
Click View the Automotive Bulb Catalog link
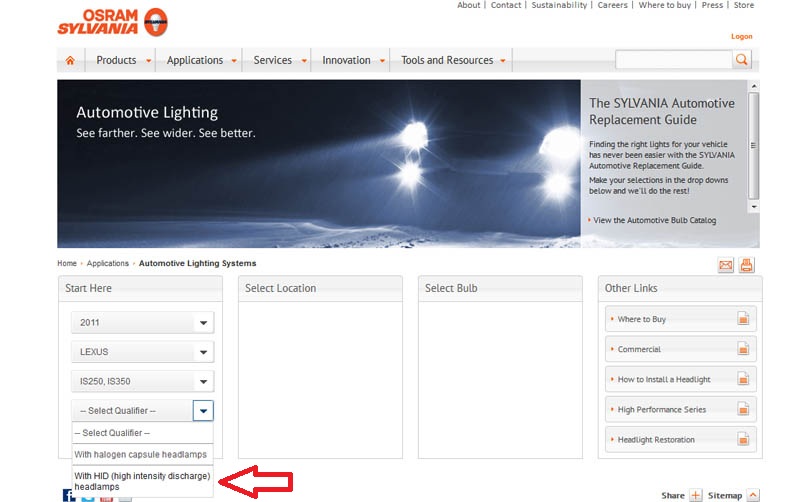pos(655,220)
